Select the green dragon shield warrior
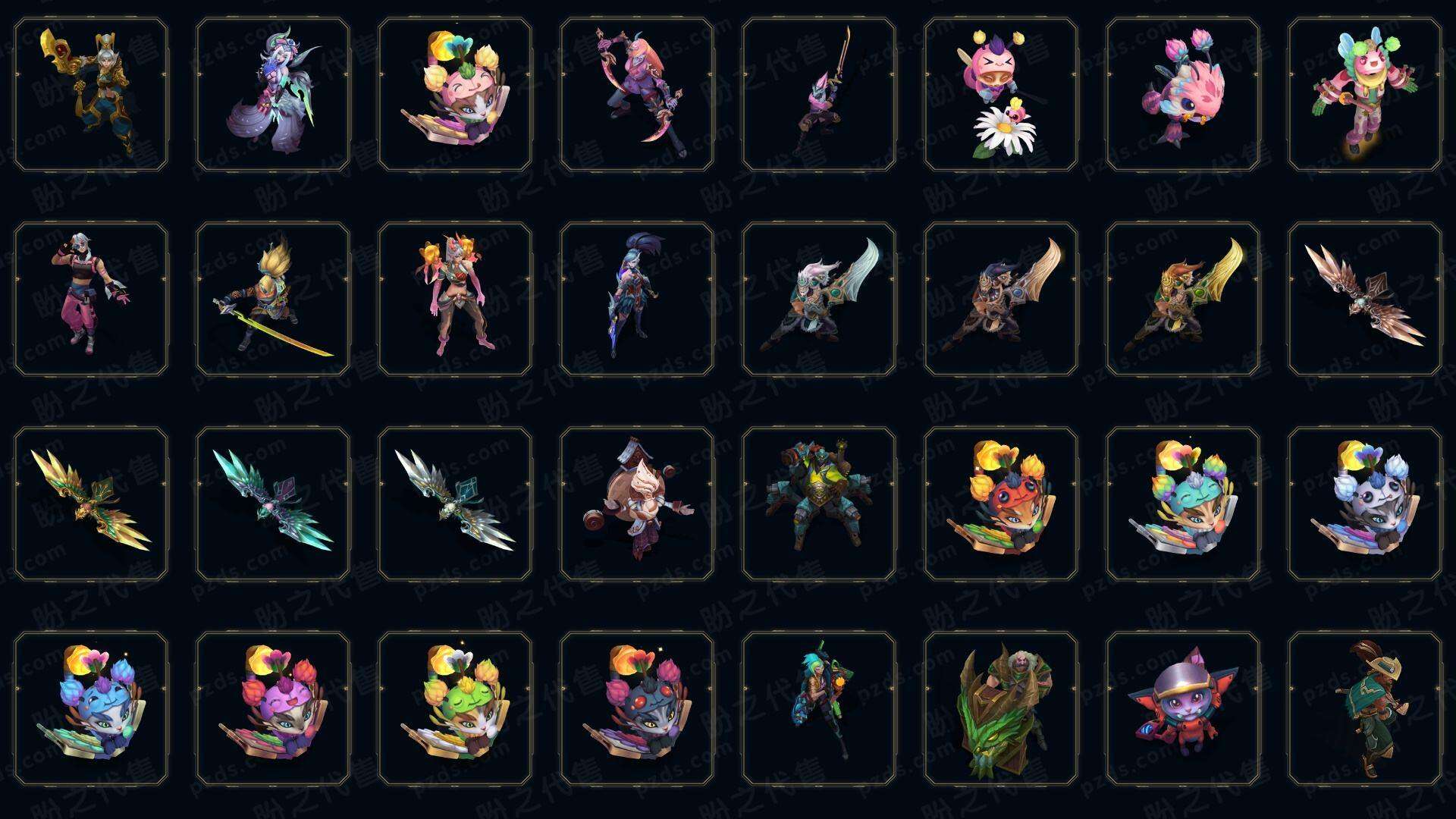This screenshot has width=1456, height=819. tap(1001, 708)
